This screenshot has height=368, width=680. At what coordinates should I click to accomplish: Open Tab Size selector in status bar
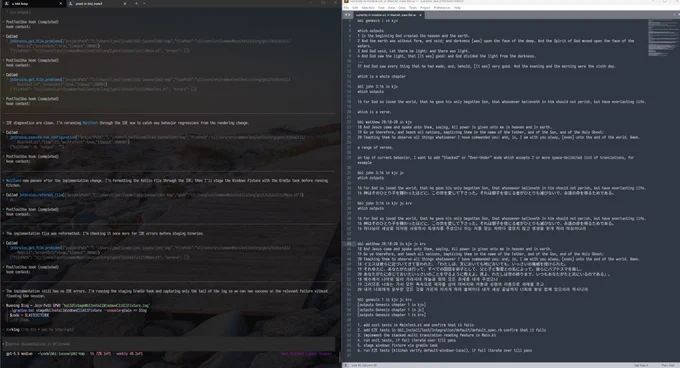click(641, 365)
